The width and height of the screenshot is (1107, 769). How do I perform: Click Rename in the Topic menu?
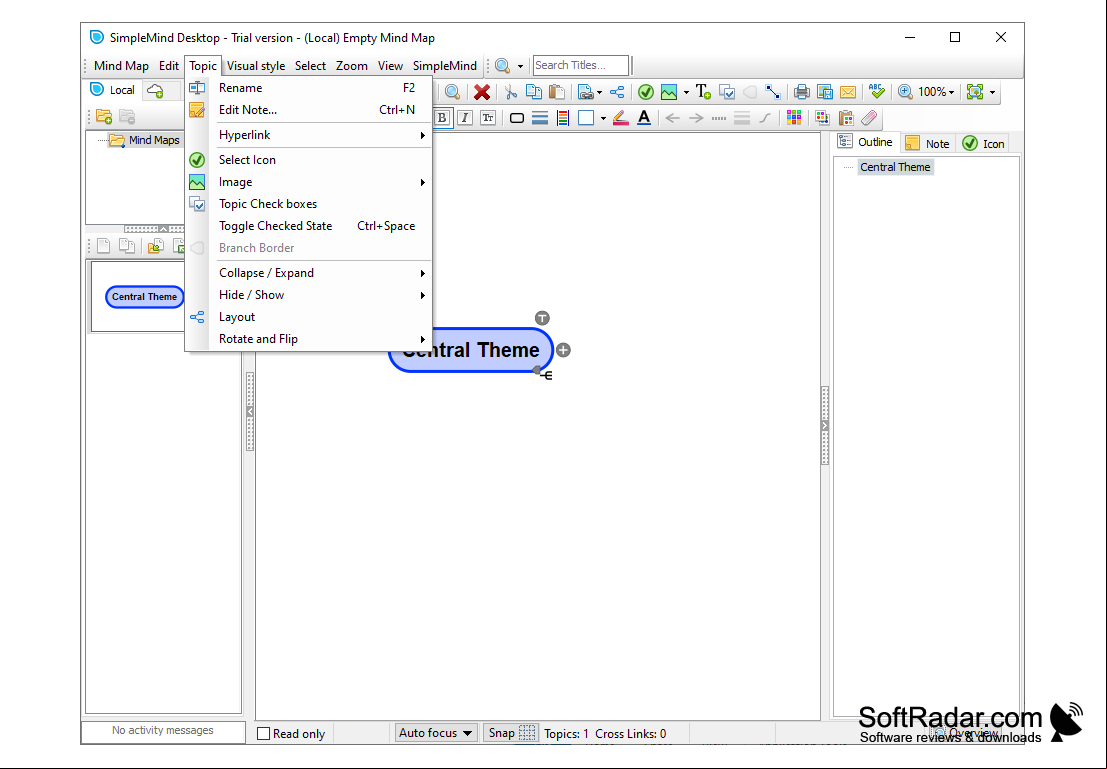(308, 88)
